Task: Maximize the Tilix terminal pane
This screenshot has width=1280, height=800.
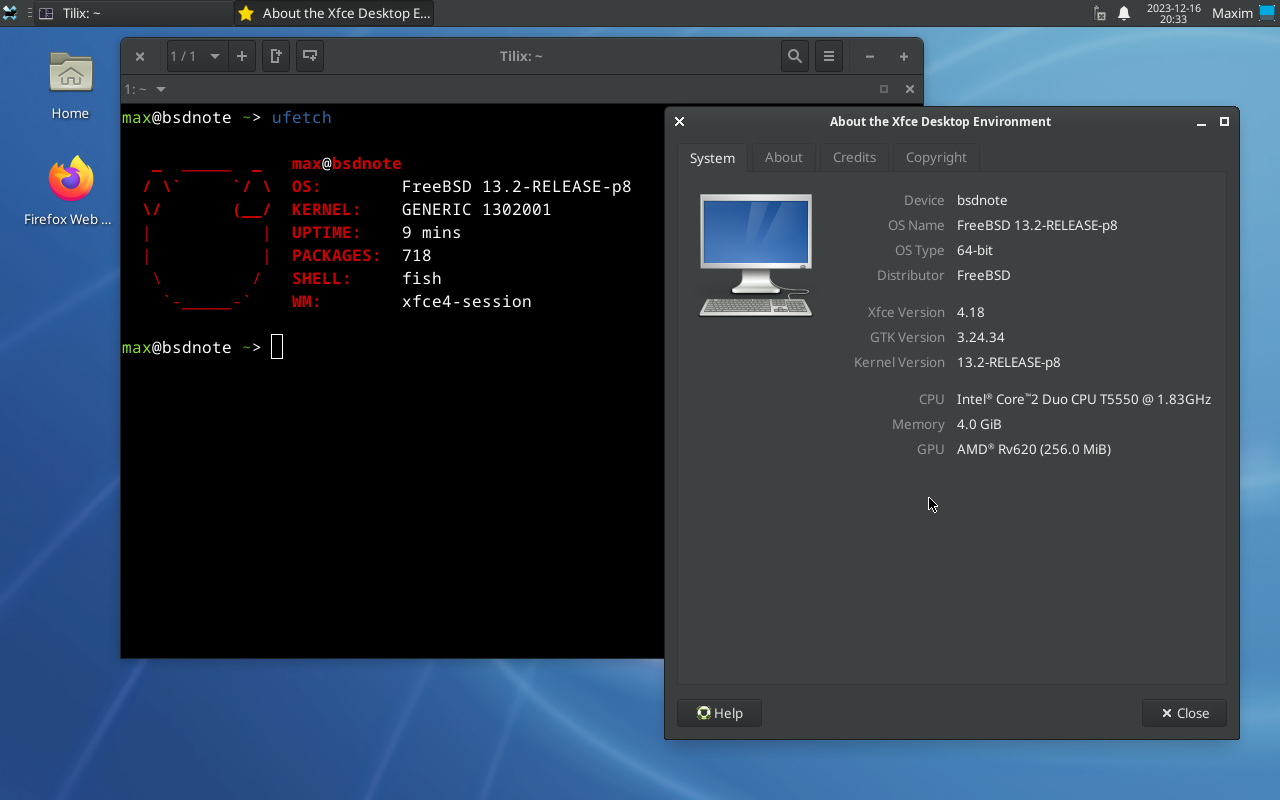Action: [x=884, y=89]
